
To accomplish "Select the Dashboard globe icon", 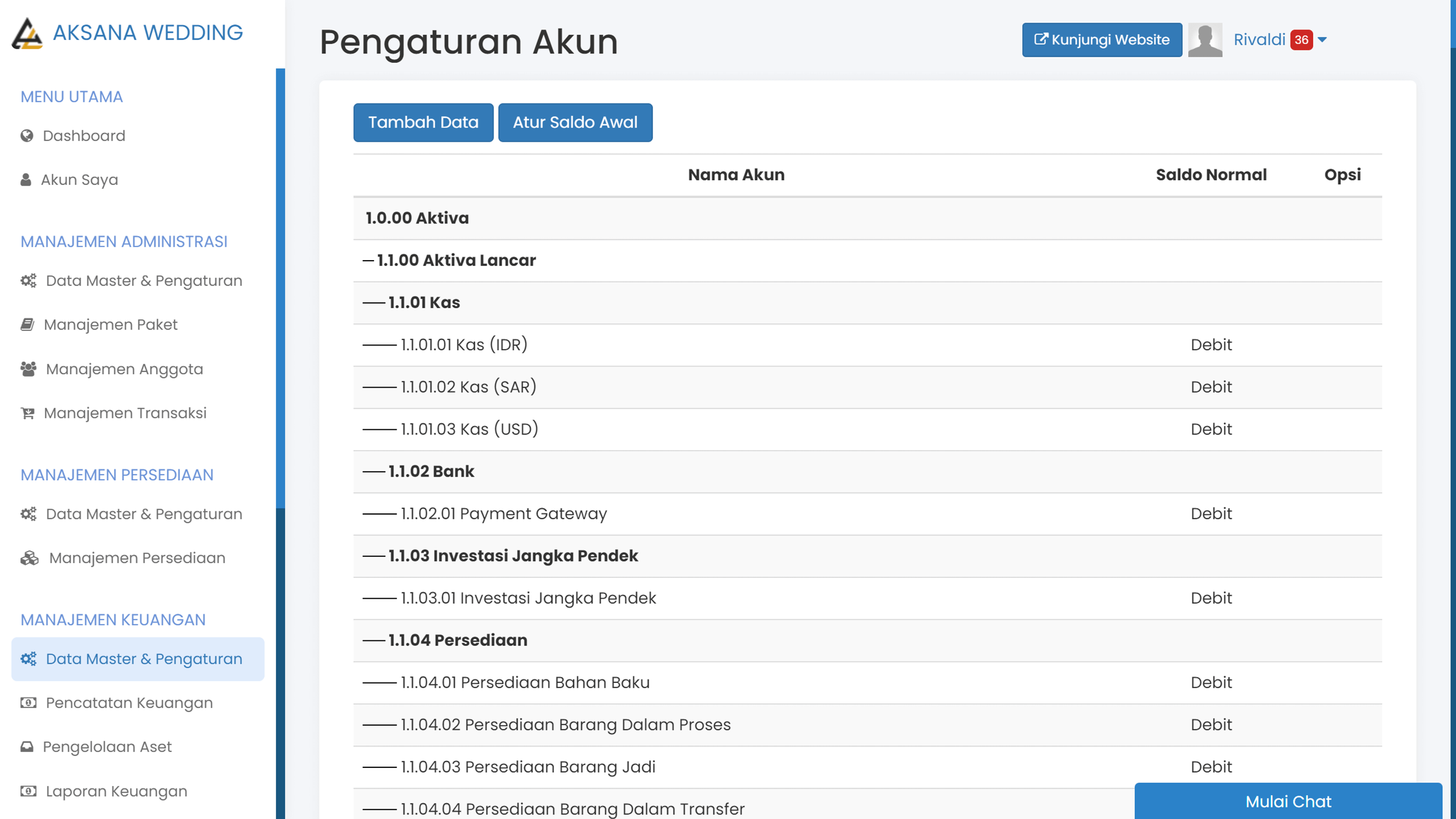I will point(27,136).
